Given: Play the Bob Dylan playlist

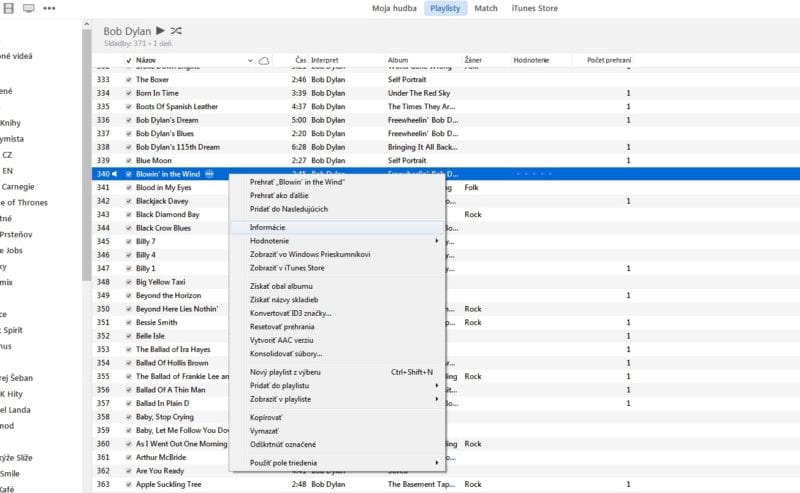Looking at the screenshot, I should click(x=160, y=31).
